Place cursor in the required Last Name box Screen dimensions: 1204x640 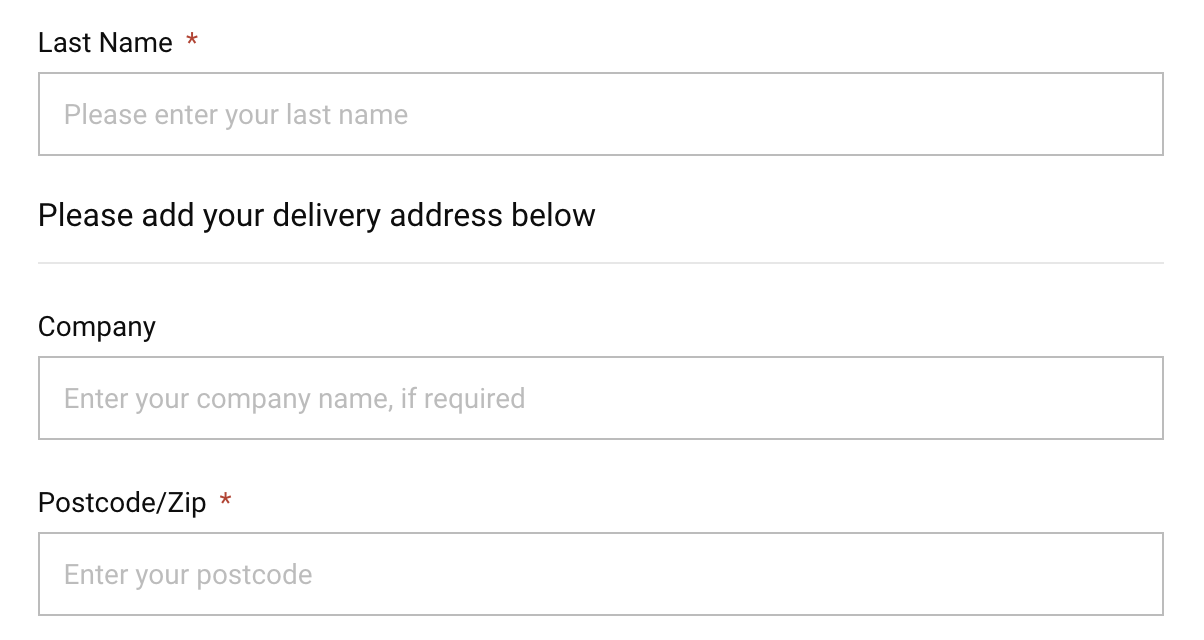[x=601, y=114]
